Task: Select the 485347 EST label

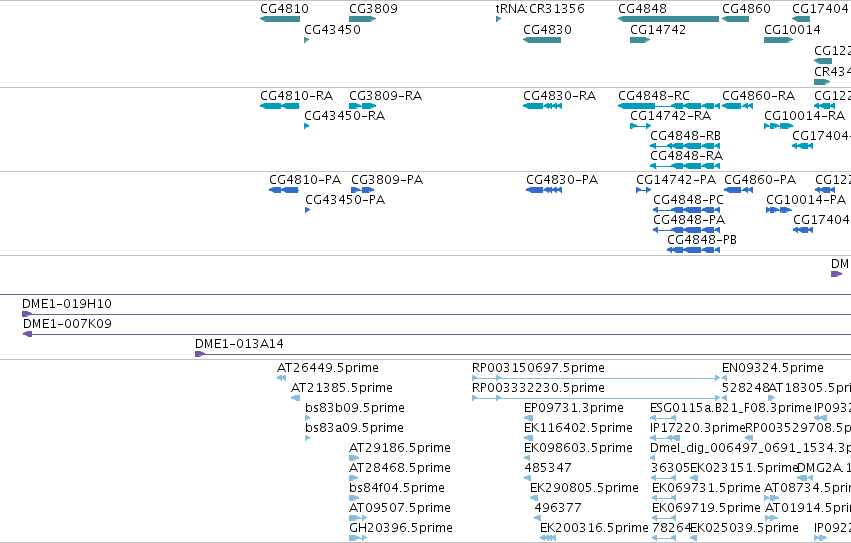Action: (x=548, y=468)
